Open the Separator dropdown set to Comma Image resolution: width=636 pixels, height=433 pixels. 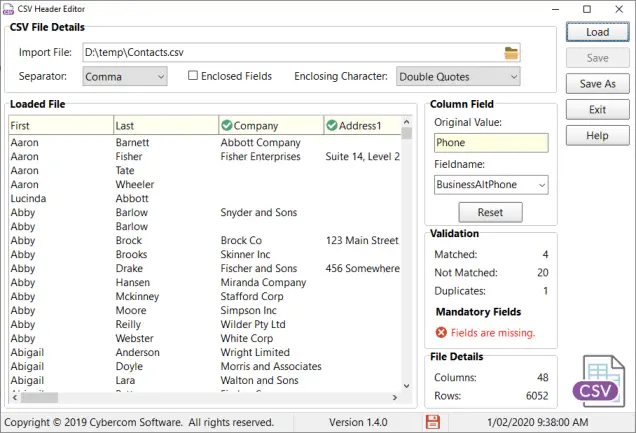(x=125, y=76)
